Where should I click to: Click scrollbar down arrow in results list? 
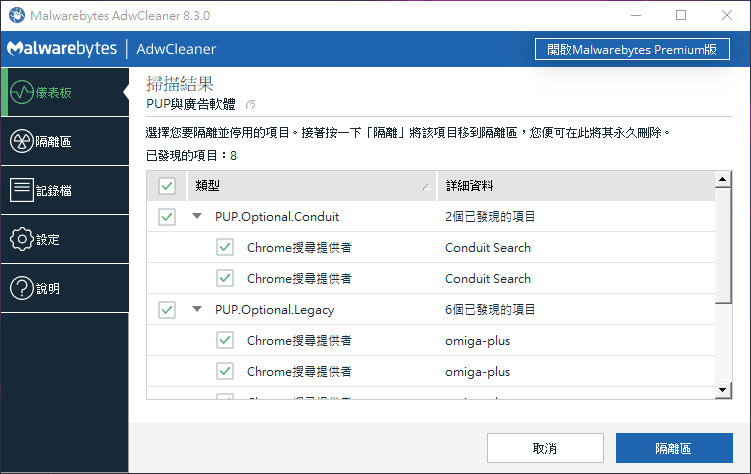(723, 390)
